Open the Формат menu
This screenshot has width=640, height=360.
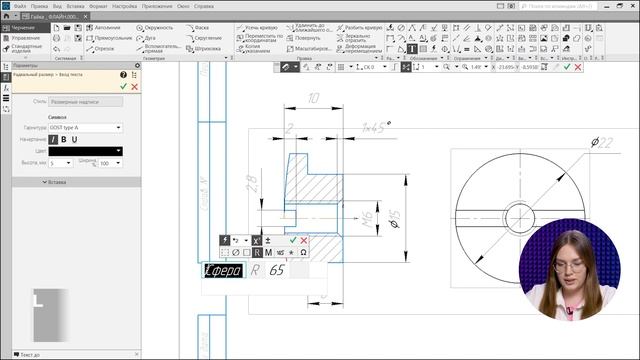click(x=98, y=6)
